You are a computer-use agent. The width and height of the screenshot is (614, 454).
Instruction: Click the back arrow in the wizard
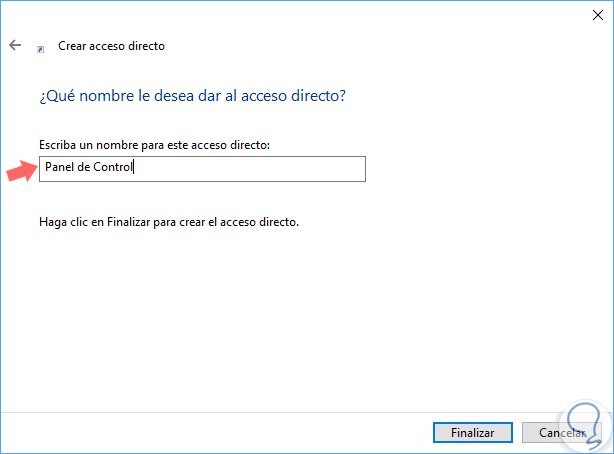[x=15, y=45]
